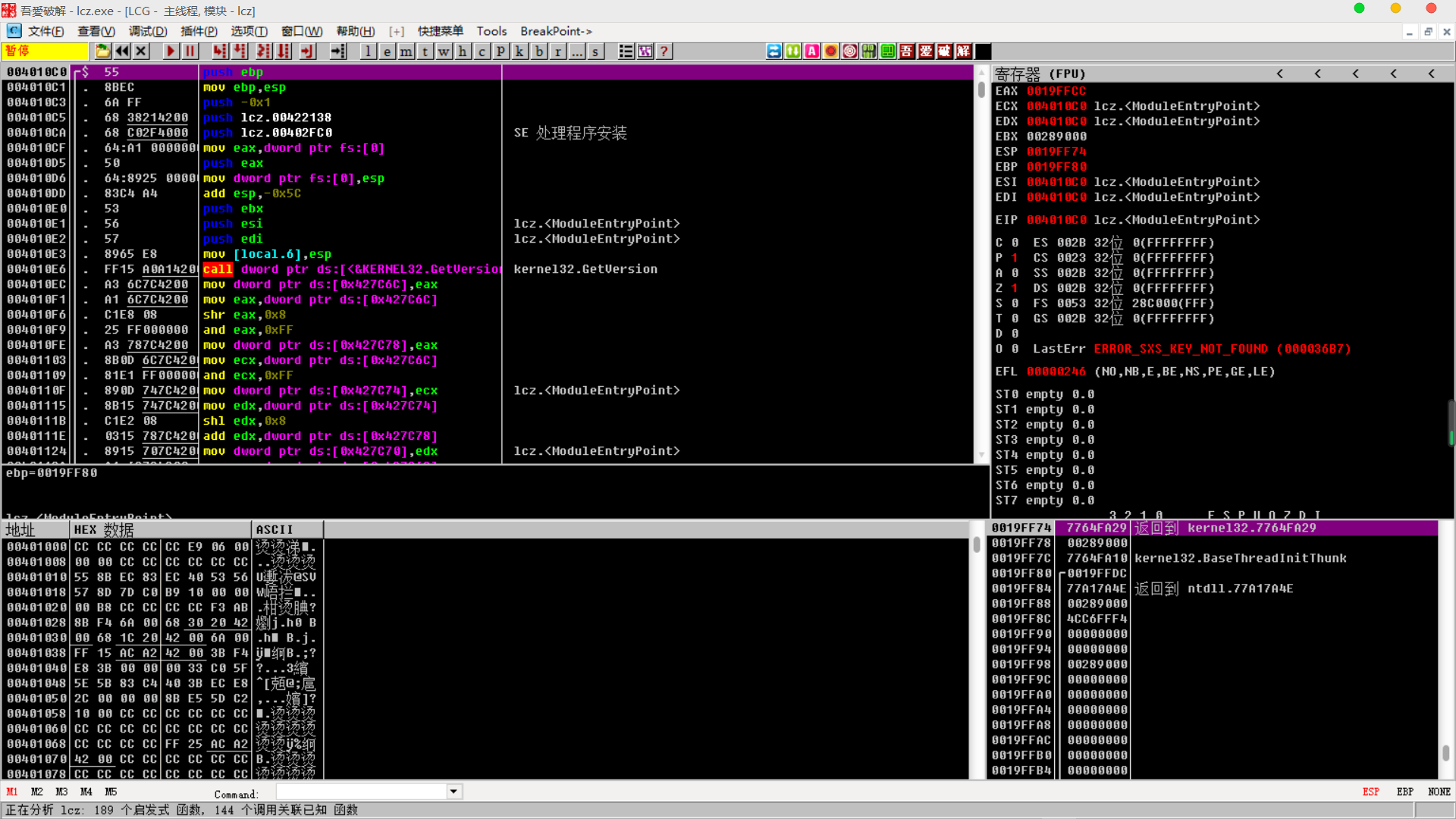Click the open file folder icon
Viewport: 1456px width, 819px height.
[102, 52]
